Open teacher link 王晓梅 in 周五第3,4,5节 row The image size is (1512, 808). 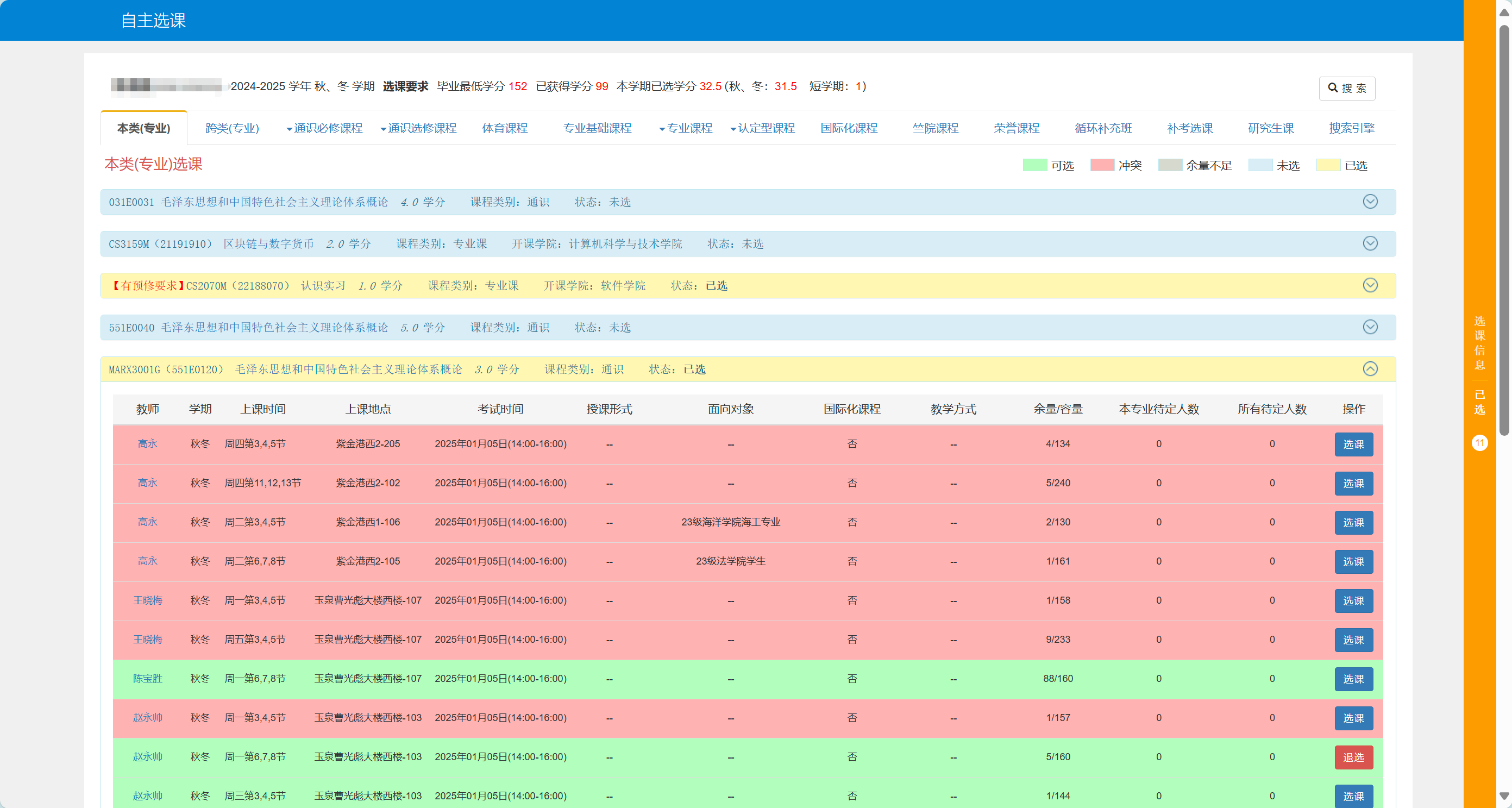[x=147, y=640]
